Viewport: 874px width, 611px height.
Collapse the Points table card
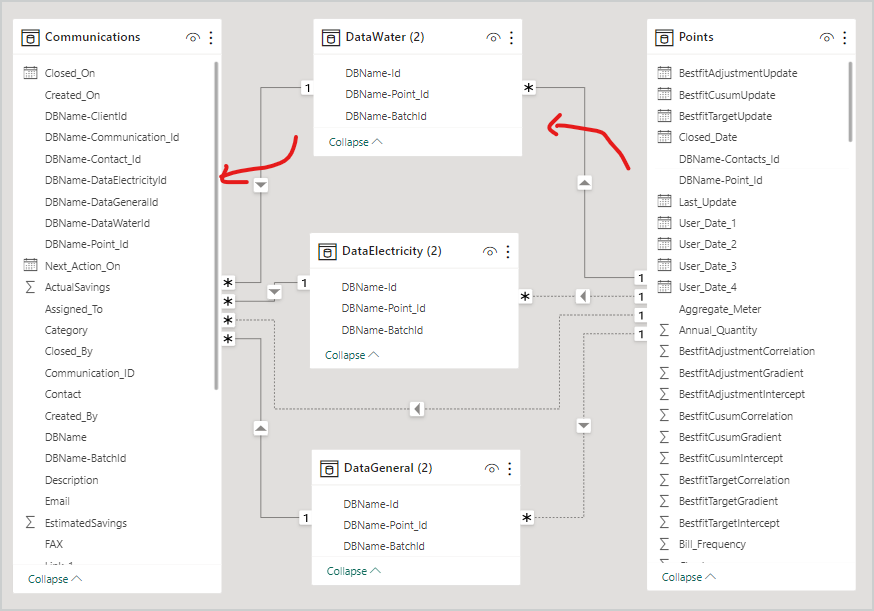click(689, 577)
